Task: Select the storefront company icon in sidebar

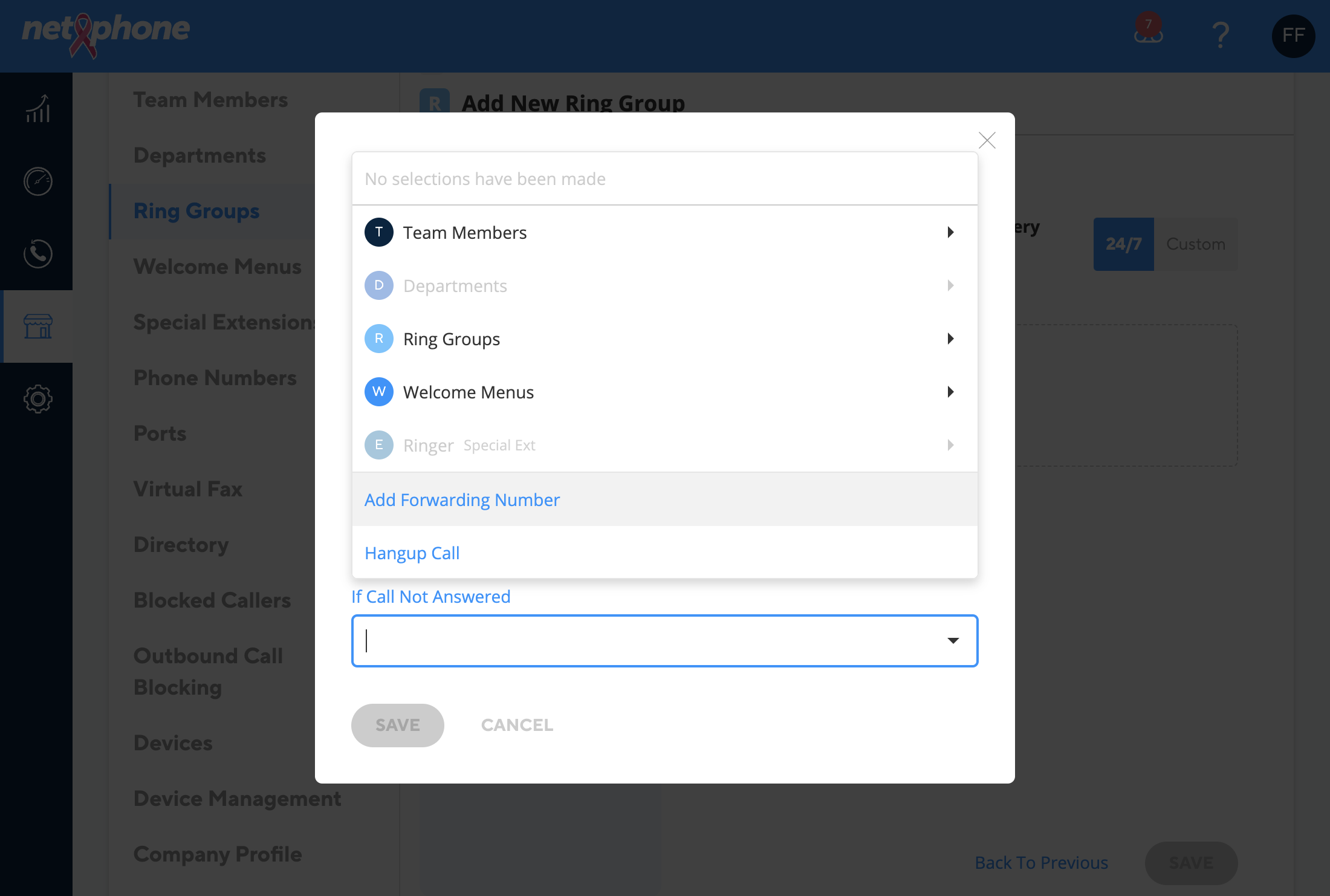Action: coord(37,326)
